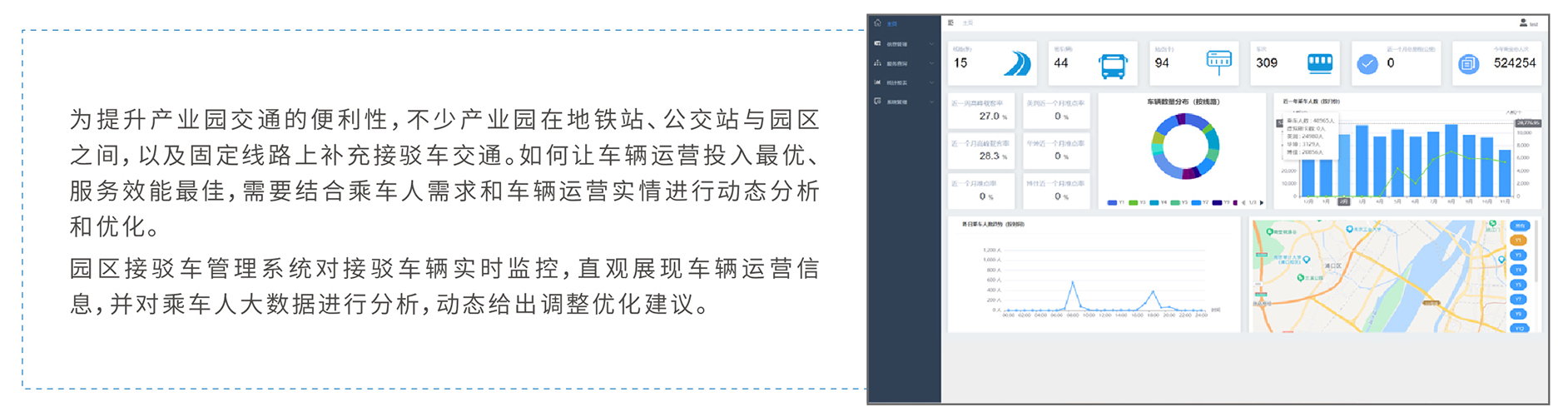
Task: Click the blue checkmark circle icon
Action: pyautogui.click(x=1367, y=64)
